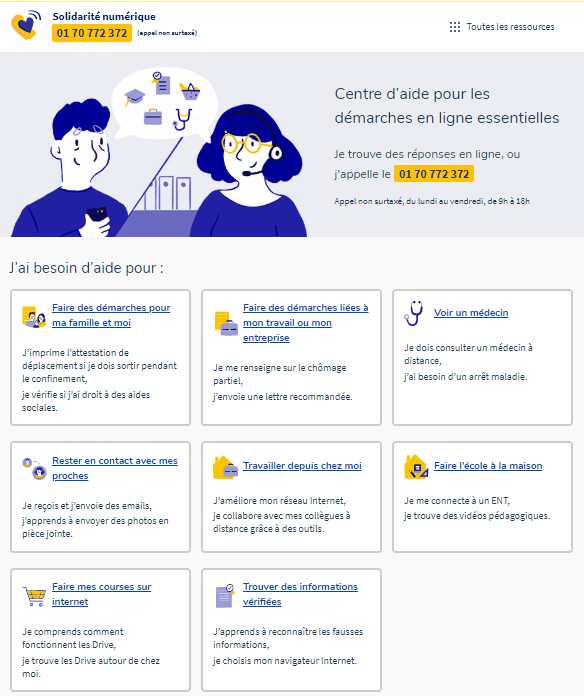Click the shopping cart icon
The image size is (584, 696).
pos(34,596)
